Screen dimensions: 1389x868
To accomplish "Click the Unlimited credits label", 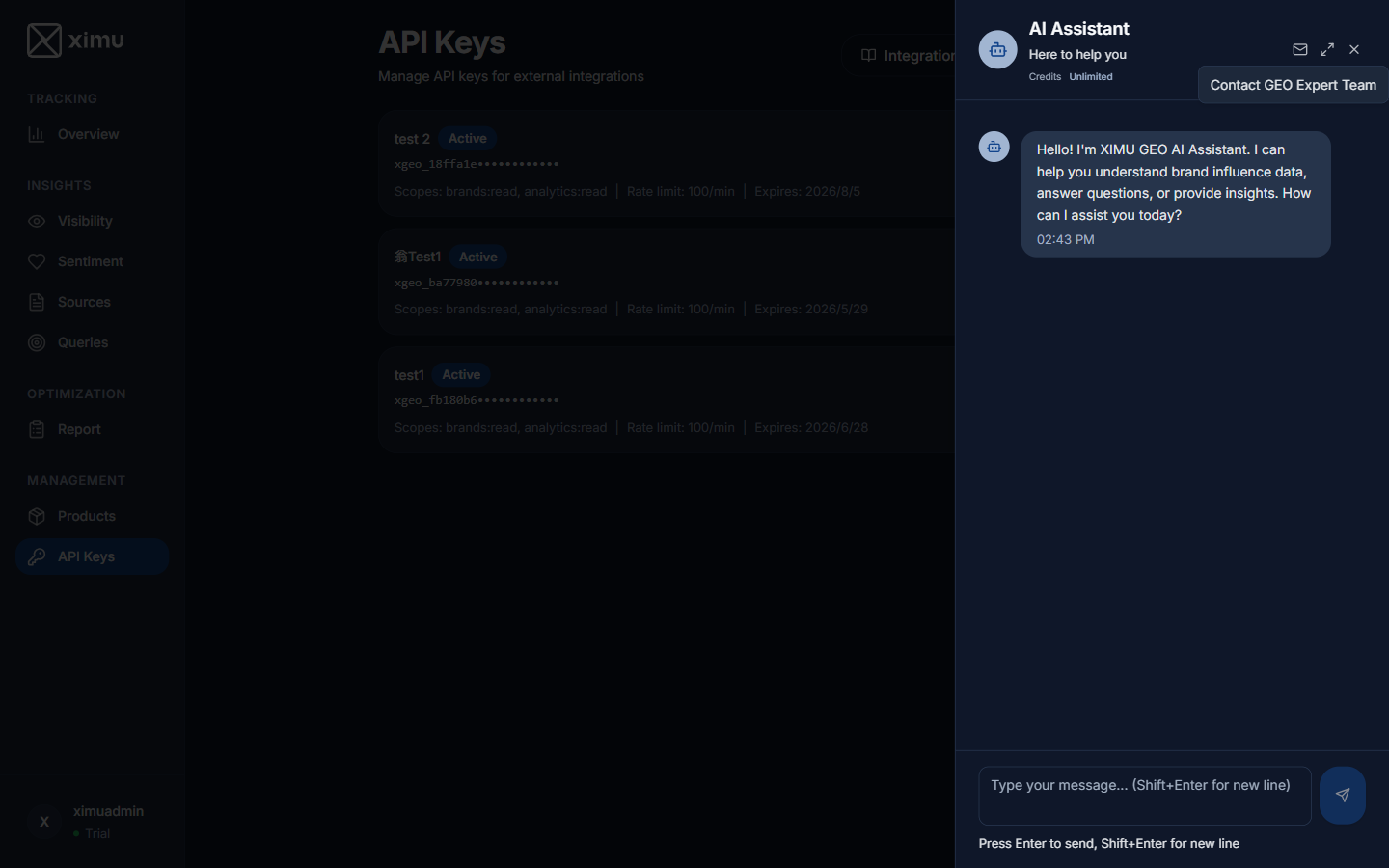I will (x=1091, y=76).
